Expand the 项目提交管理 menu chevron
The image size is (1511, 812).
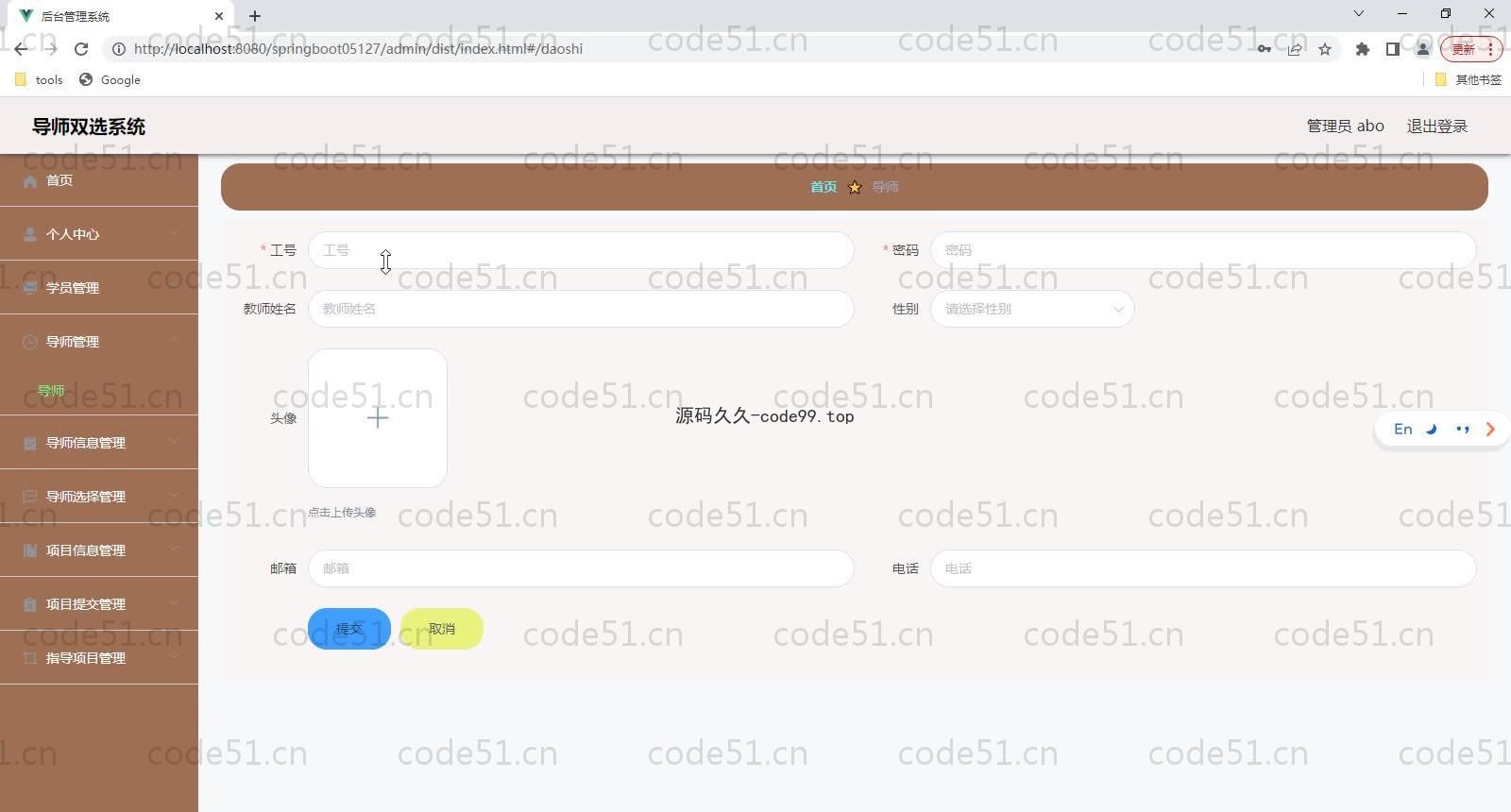174,603
